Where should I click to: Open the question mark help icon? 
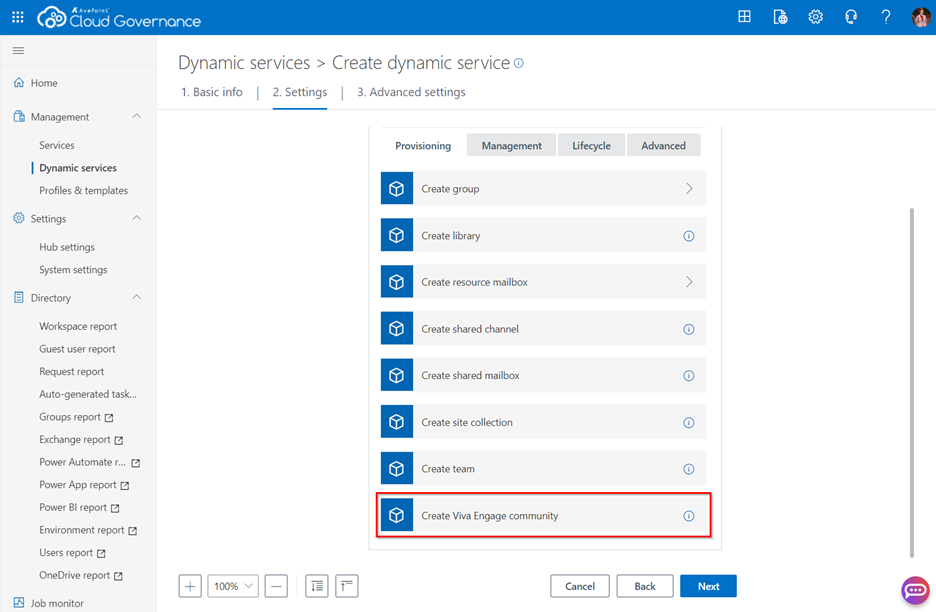tap(886, 17)
